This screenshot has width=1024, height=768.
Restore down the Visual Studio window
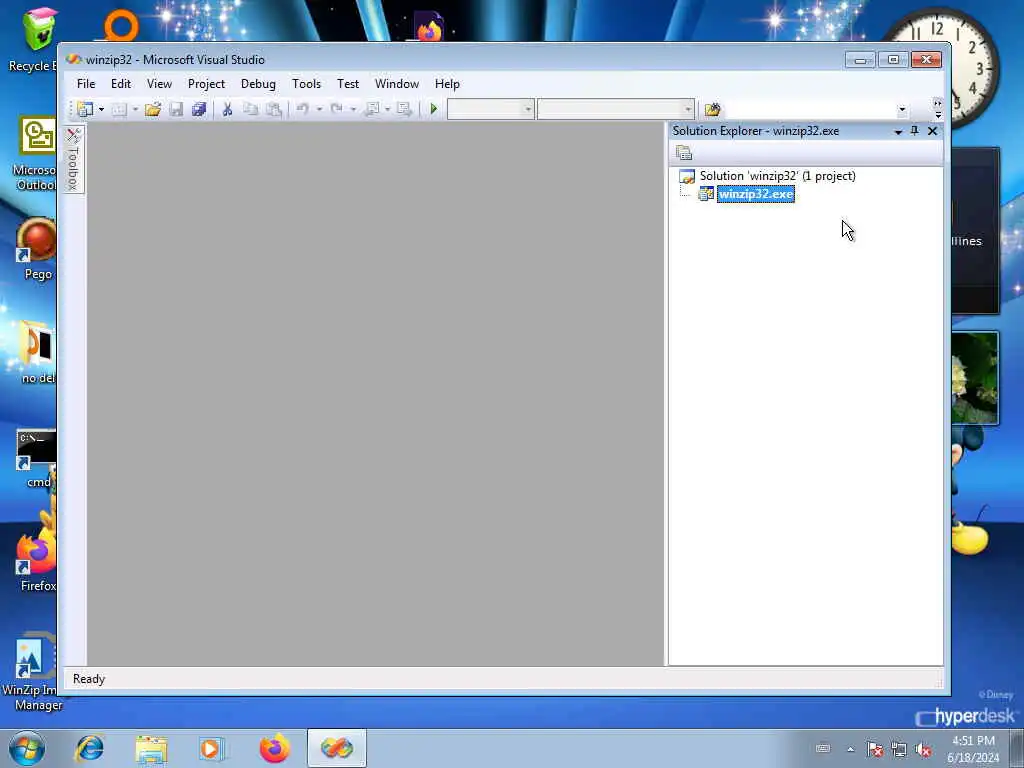pos(893,60)
